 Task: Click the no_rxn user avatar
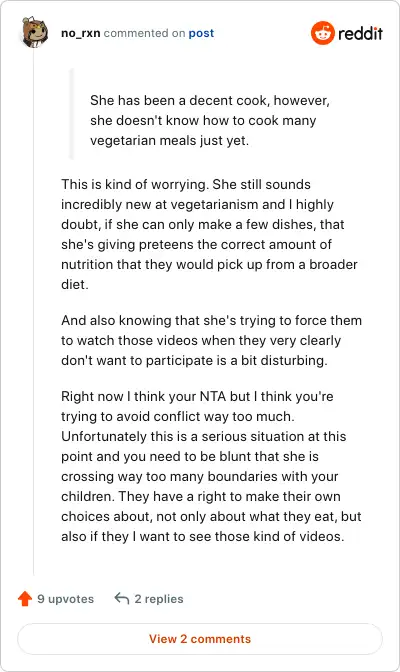pyautogui.click(x=34, y=33)
